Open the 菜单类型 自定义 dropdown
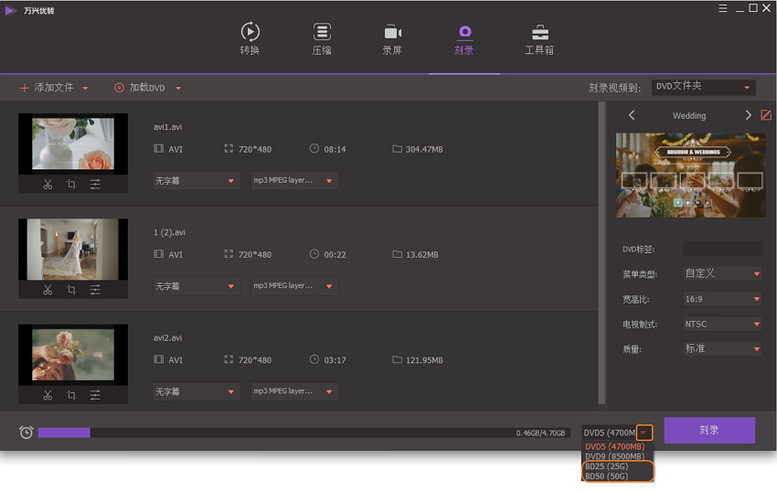The height and width of the screenshot is (491, 777). pyautogui.click(x=722, y=273)
